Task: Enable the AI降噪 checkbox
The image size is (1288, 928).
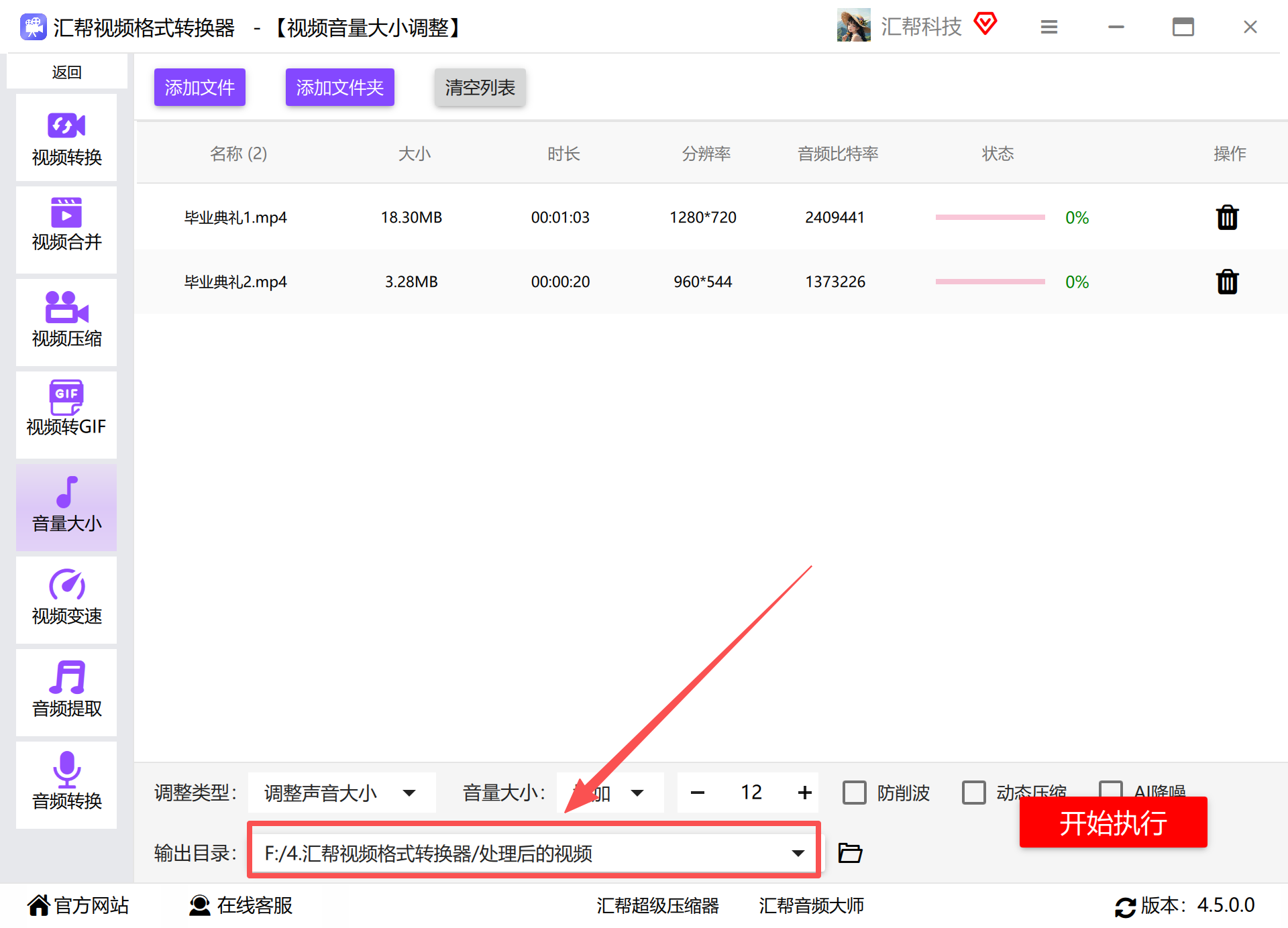Action: pos(1111,789)
